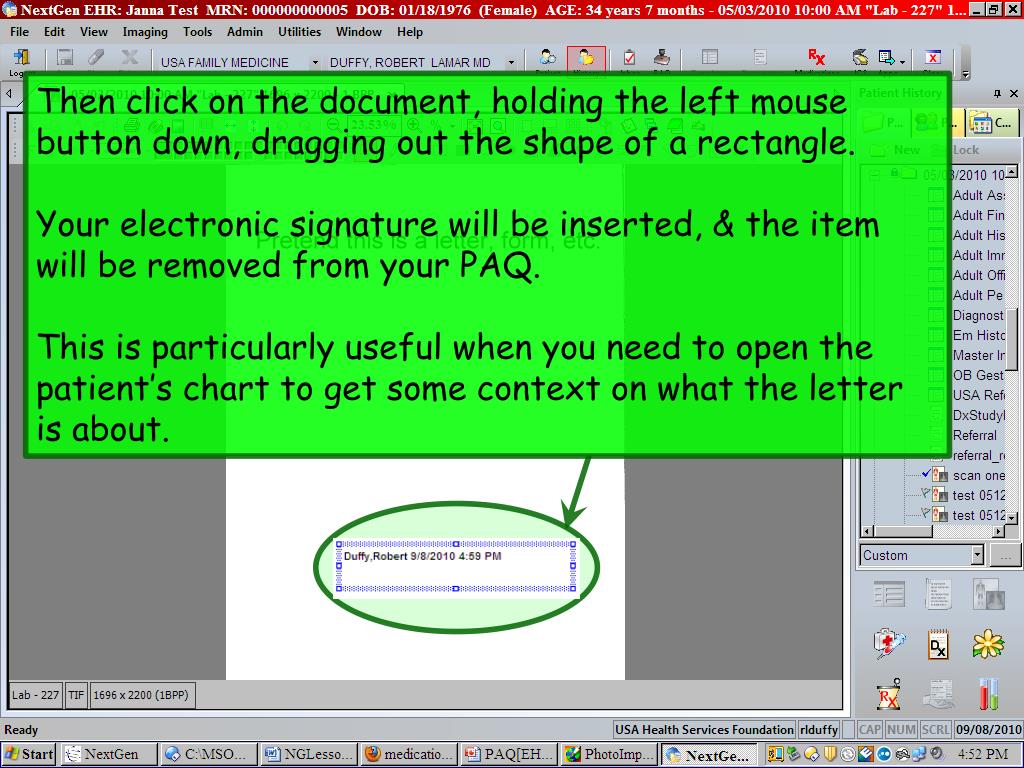Switch to NGLesso... Word taskbar button

309,754
